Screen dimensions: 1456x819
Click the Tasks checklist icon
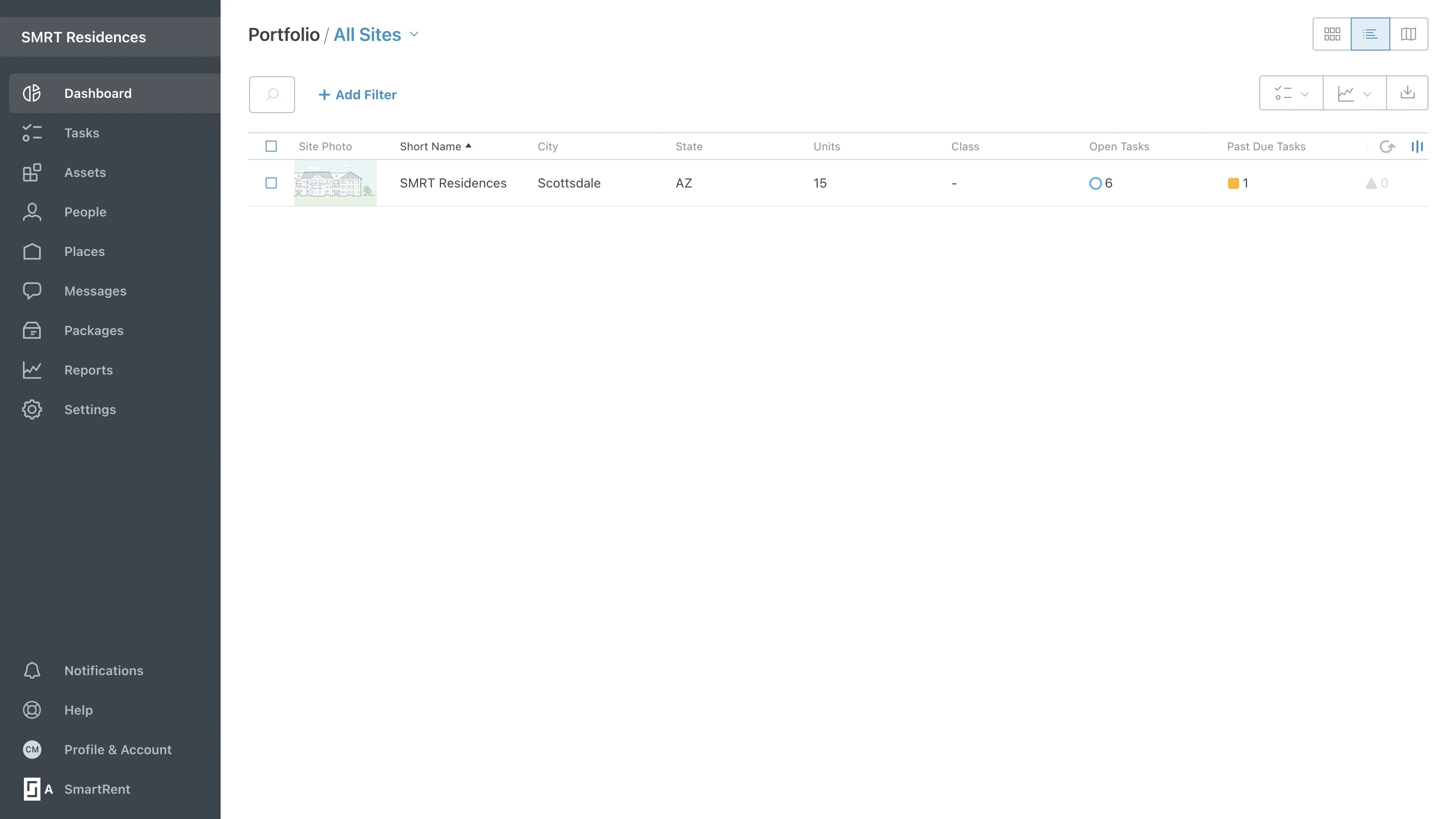click(32, 133)
